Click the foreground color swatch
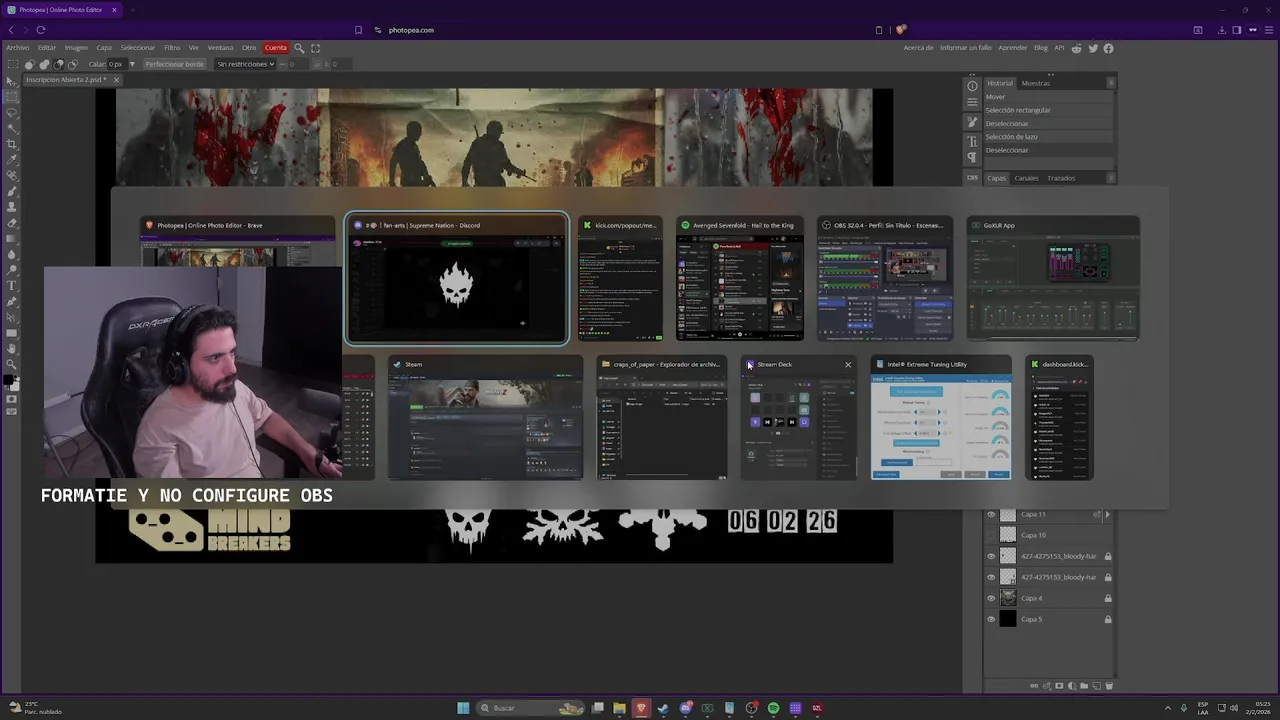Image resolution: width=1280 pixels, height=720 pixels. (9, 381)
